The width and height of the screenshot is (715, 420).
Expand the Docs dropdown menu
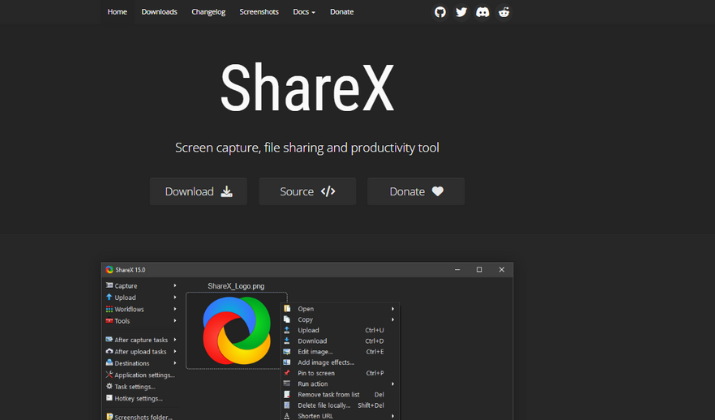[304, 12]
